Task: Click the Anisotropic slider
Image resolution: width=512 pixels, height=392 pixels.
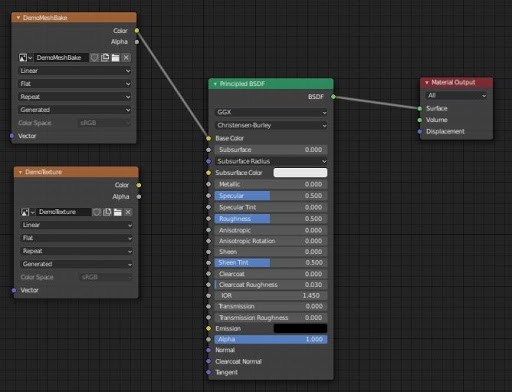Action: pyautogui.click(x=271, y=230)
